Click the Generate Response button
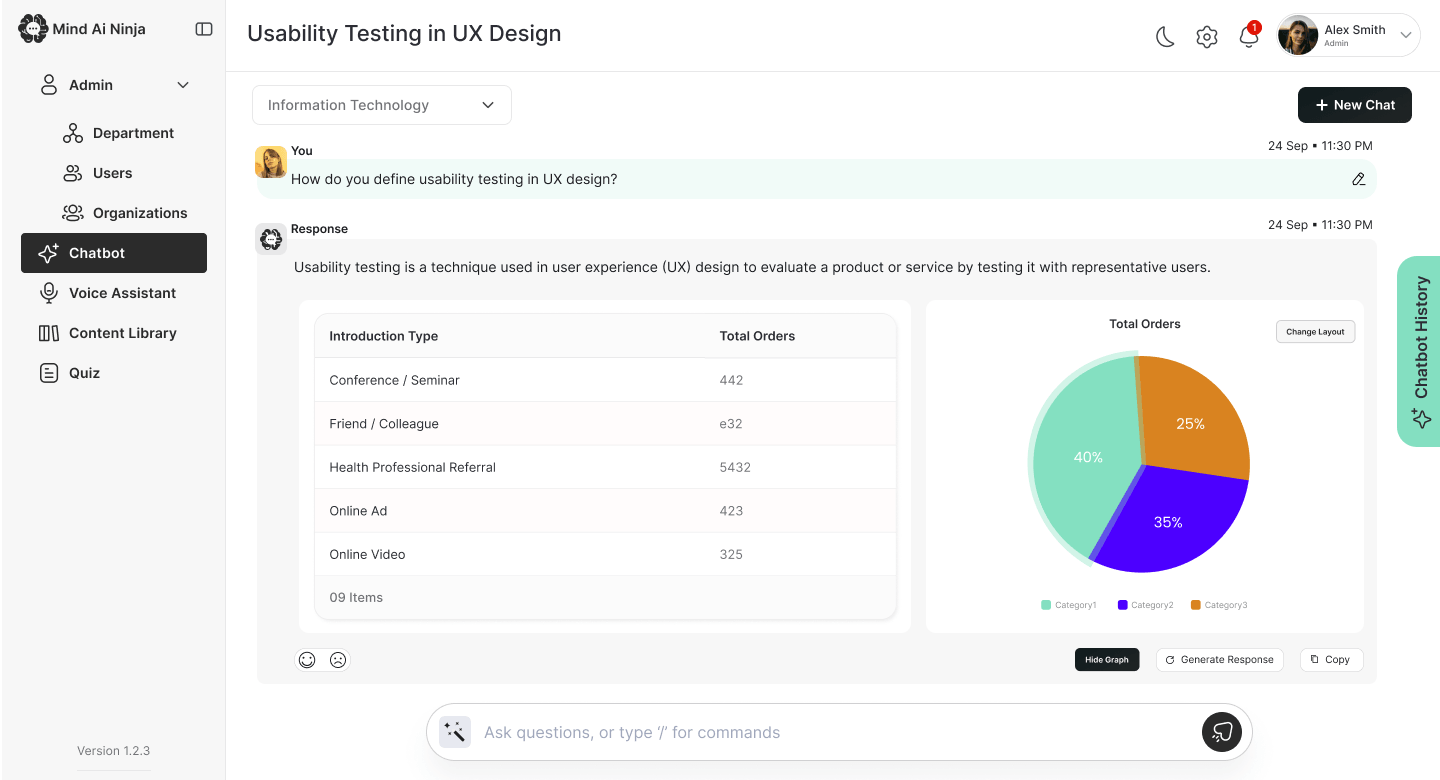This screenshot has height=780, width=1440. click(1220, 660)
